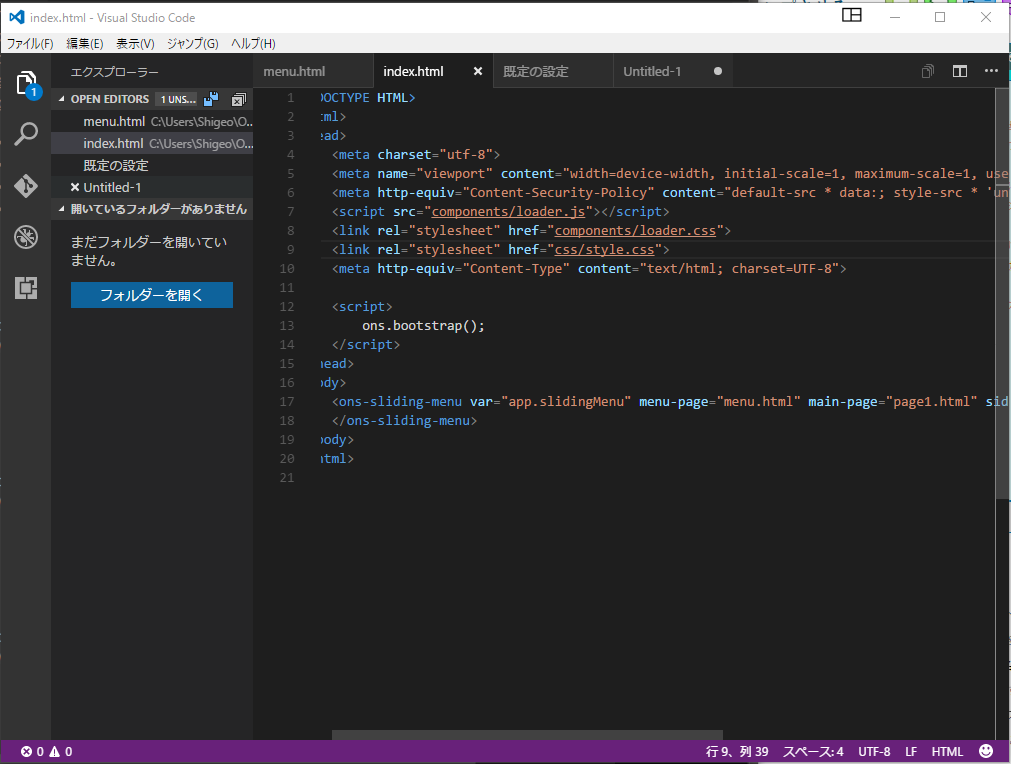1011x764 pixels.
Task: Split the editor with split icon
Action: pos(959,71)
